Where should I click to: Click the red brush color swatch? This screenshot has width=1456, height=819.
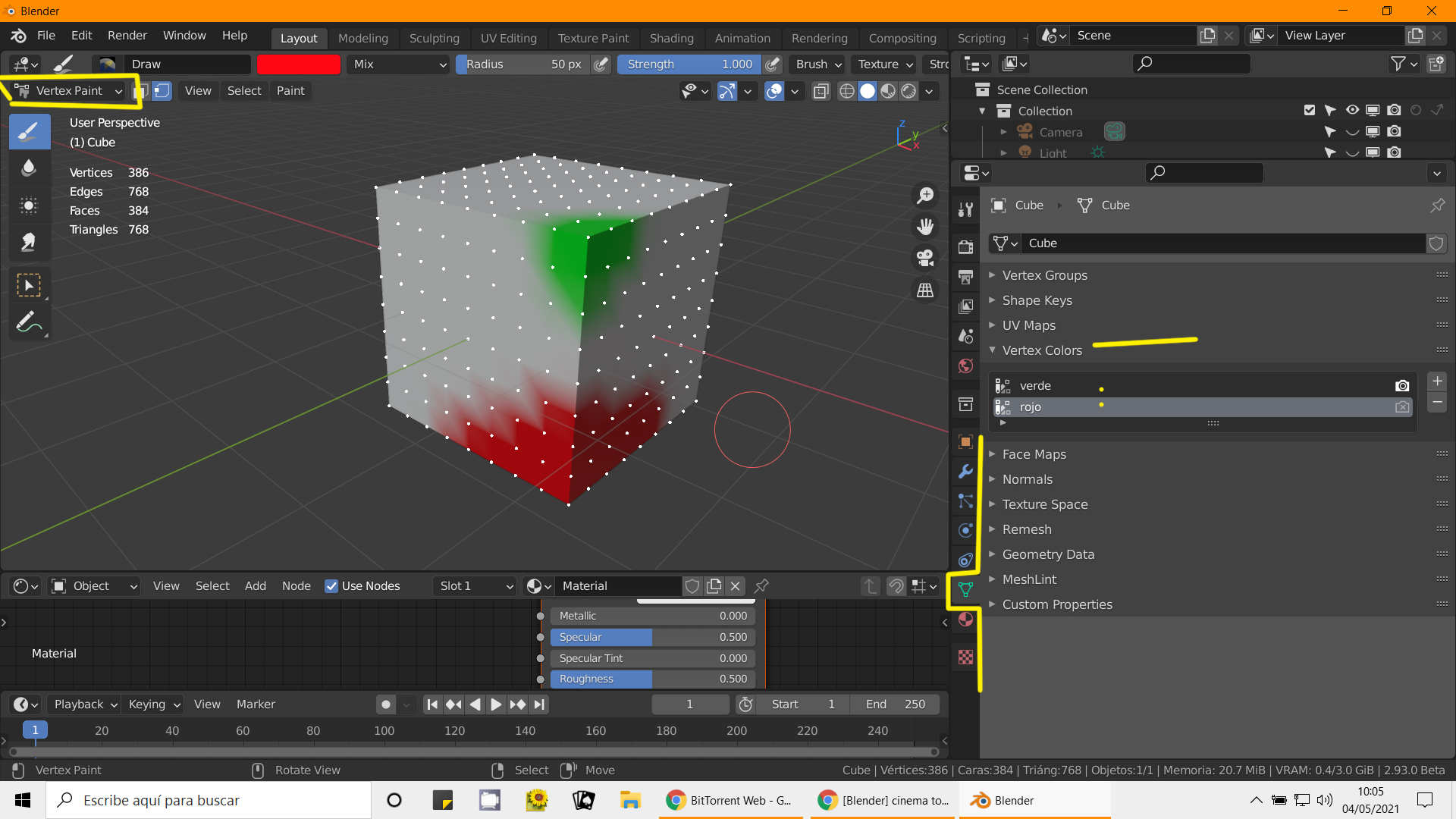299,64
